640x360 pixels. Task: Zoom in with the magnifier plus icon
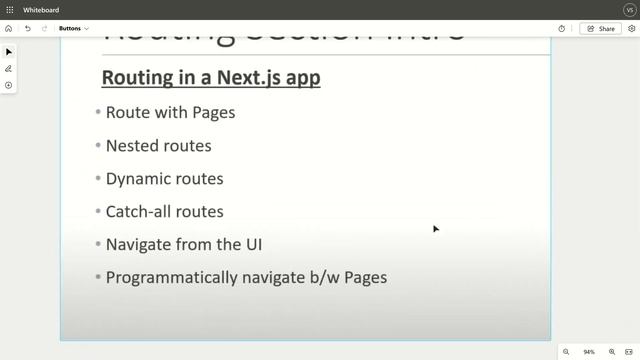tap(612, 352)
